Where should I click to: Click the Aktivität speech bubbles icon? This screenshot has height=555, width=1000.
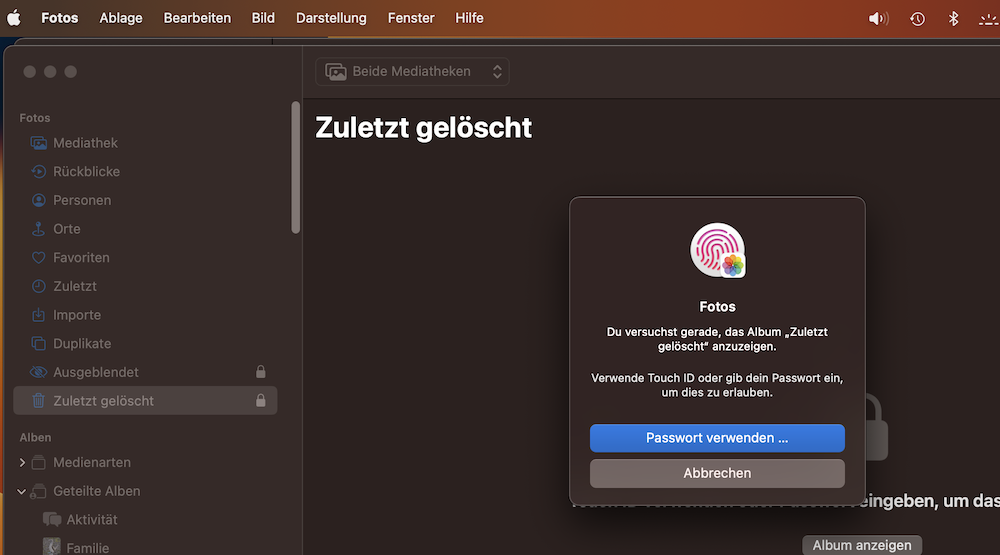tap(52, 519)
